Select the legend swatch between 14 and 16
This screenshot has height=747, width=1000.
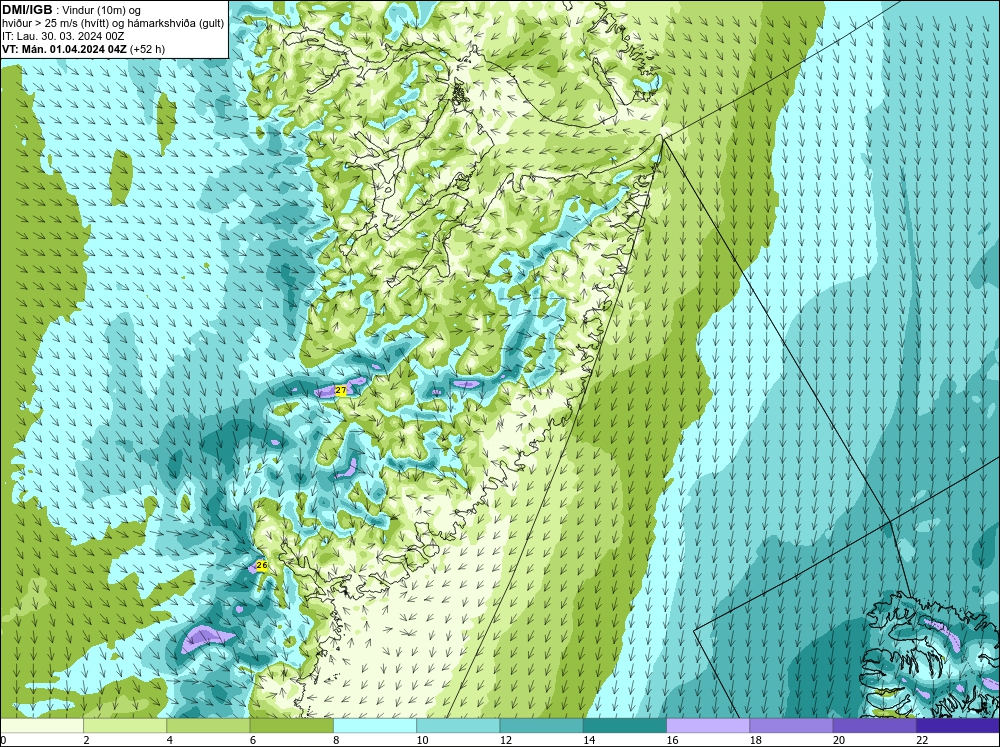click(x=625, y=725)
